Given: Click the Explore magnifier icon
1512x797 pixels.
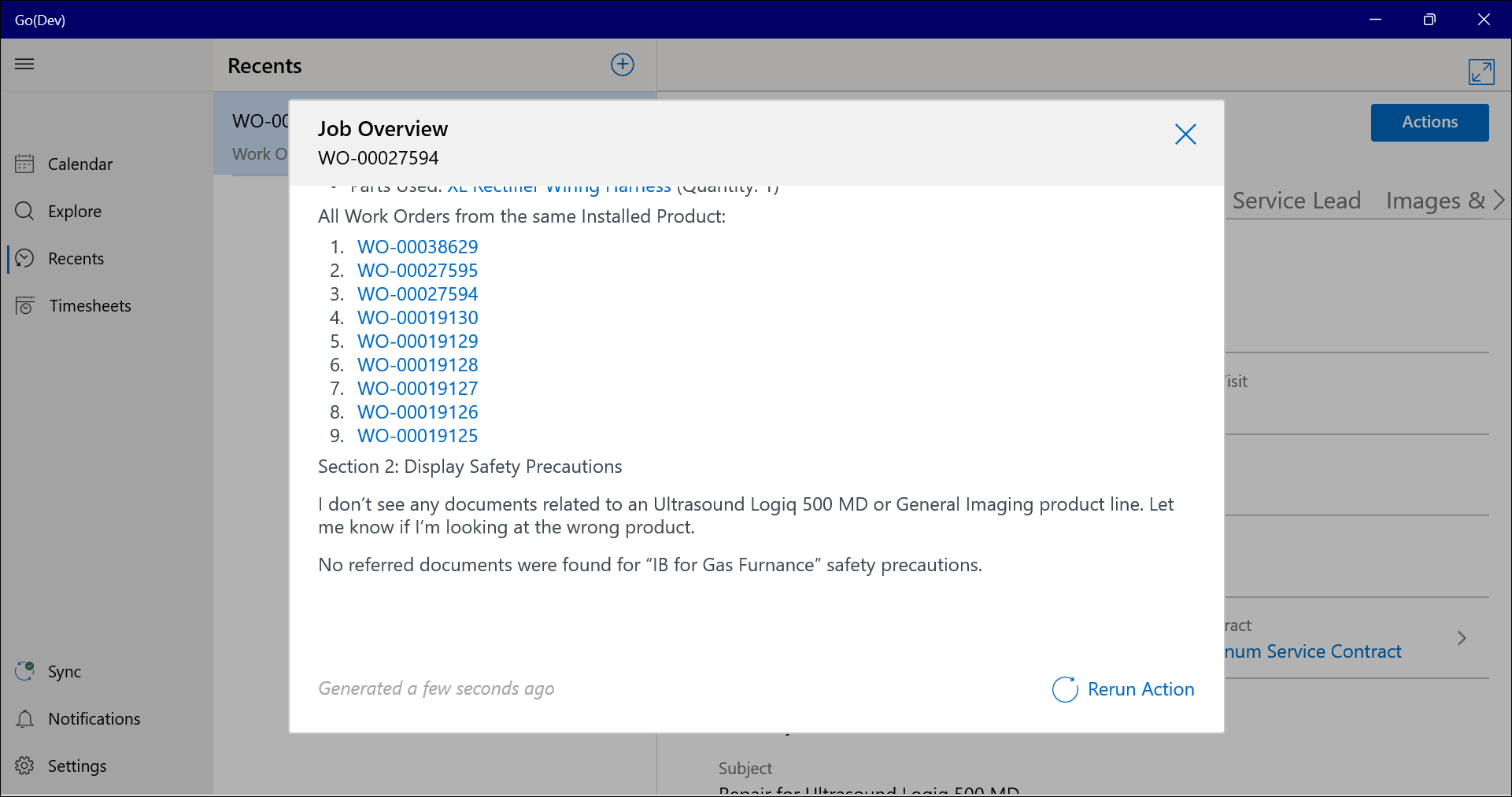Looking at the screenshot, I should coord(24,211).
